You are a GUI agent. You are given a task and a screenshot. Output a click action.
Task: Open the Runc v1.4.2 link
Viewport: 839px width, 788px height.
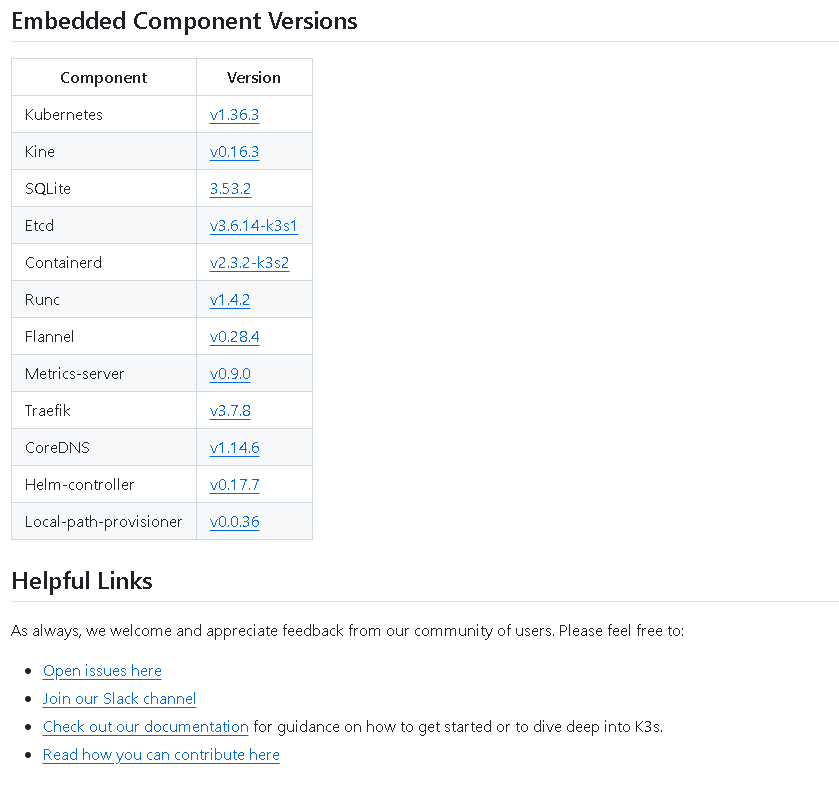(x=230, y=300)
